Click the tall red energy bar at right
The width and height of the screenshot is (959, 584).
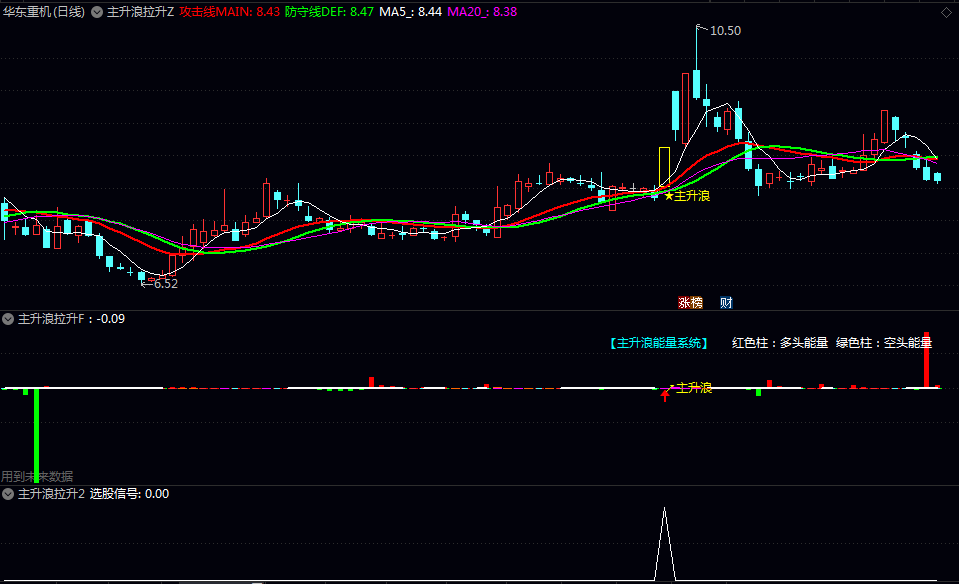tap(927, 360)
